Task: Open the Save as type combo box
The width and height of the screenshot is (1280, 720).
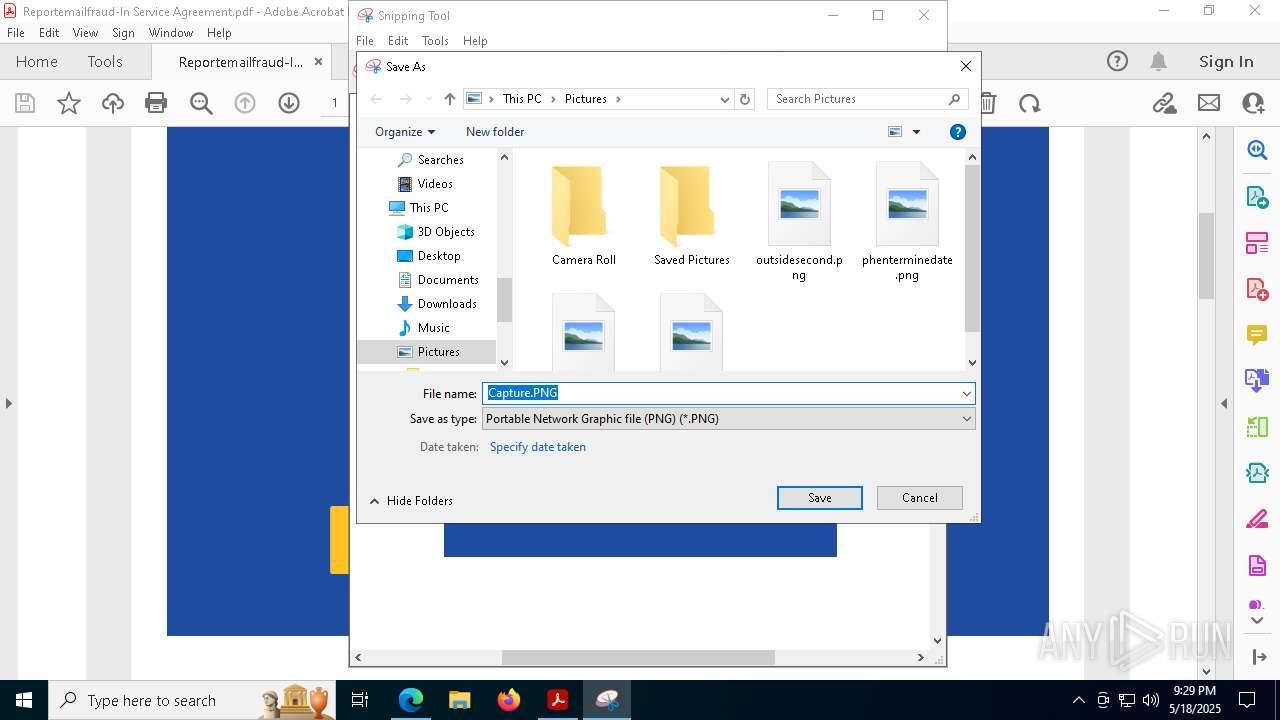Action: click(x=729, y=419)
